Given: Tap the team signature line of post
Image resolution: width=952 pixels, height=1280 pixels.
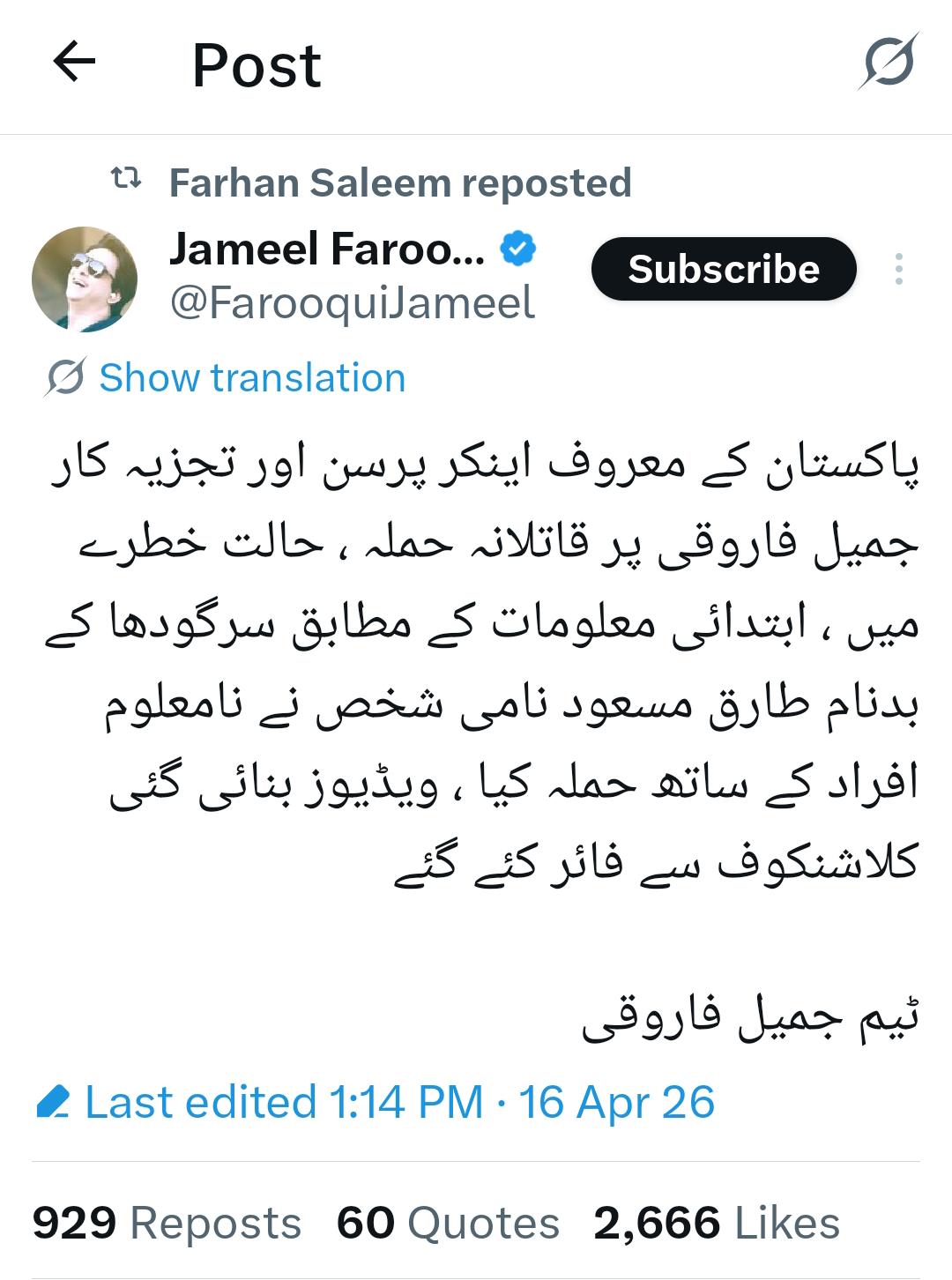Looking at the screenshot, I should 750,1020.
